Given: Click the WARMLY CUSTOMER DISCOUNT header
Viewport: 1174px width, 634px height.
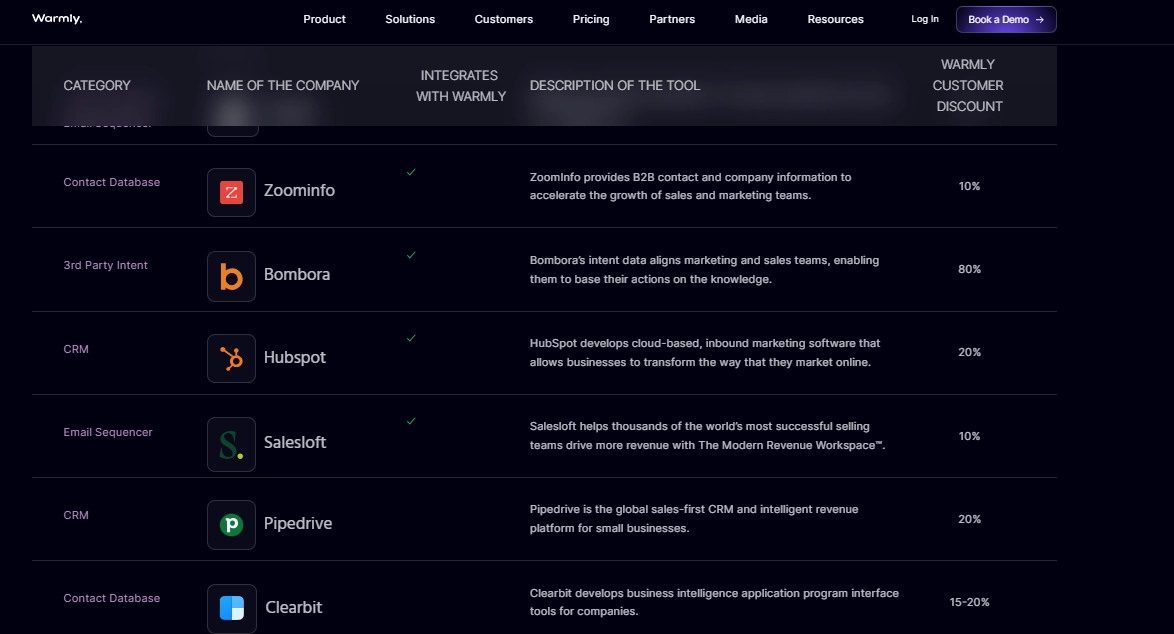Looking at the screenshot, I should tap(968, 85).
